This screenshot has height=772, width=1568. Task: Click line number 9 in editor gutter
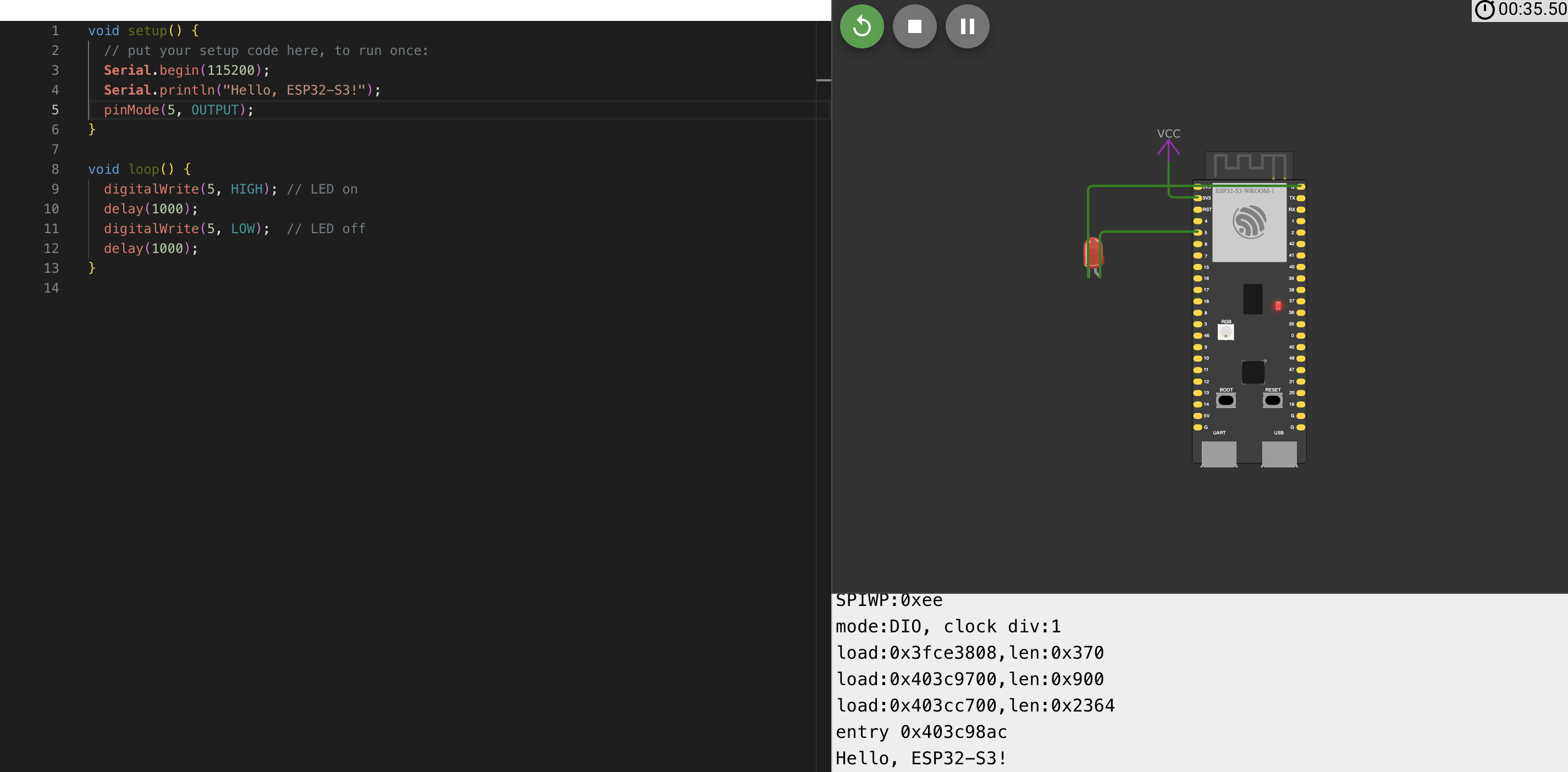tap(55, 189)
